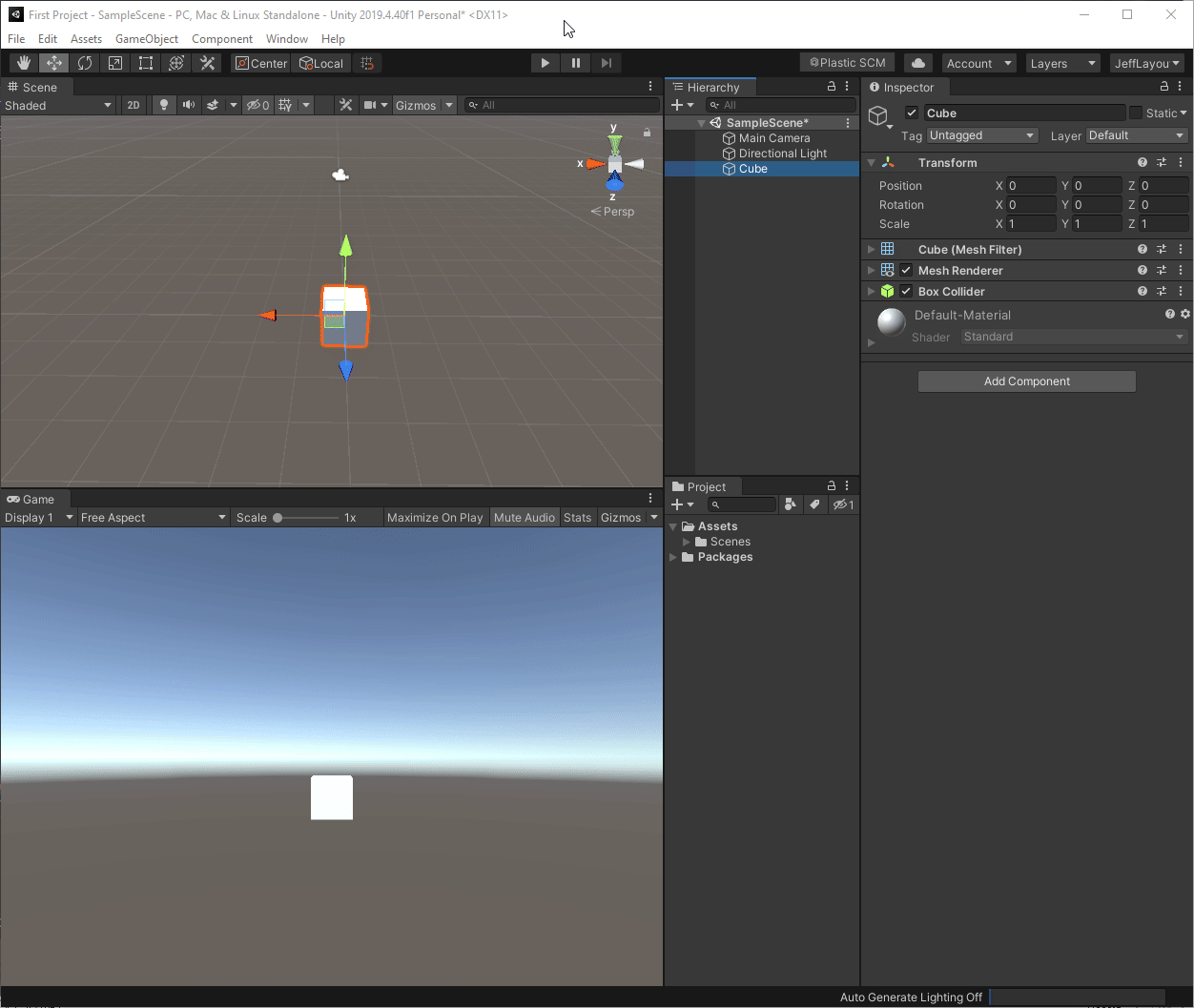
Task: Click the Add Component button
Action: pyautogui.click(x=1026, y=381)
